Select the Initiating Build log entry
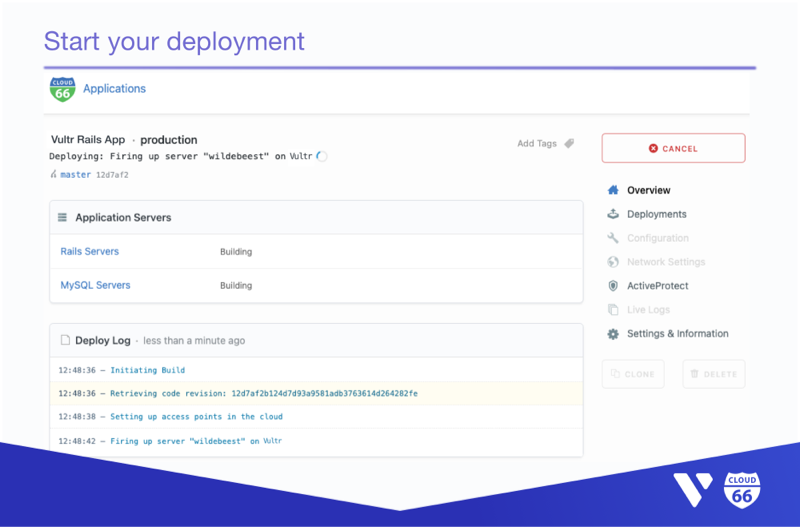This screenshot has height=527, width=800. coord(316,370)
